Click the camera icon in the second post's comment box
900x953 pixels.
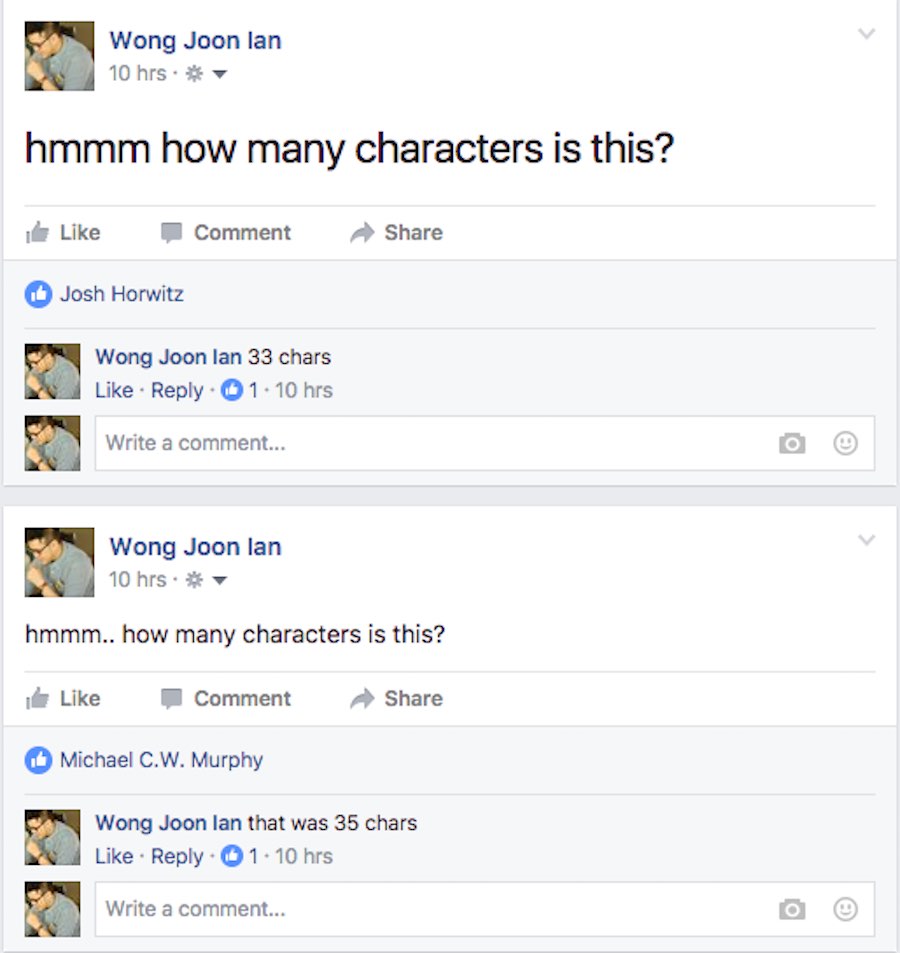(x=792, y=909)
